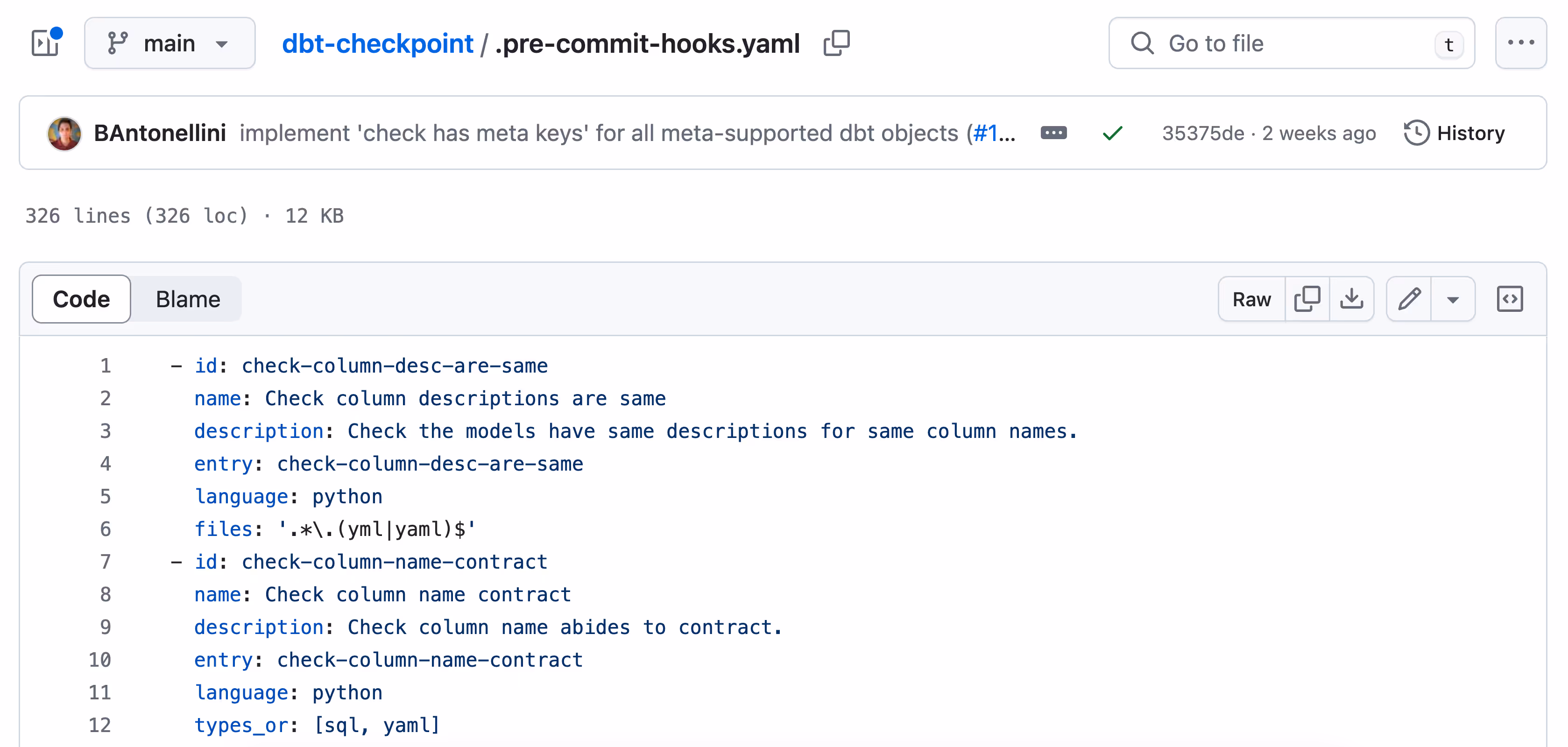This screenshot has height=747, width=1568.
Task: Select line number 7
Action: tap(106, 561)
